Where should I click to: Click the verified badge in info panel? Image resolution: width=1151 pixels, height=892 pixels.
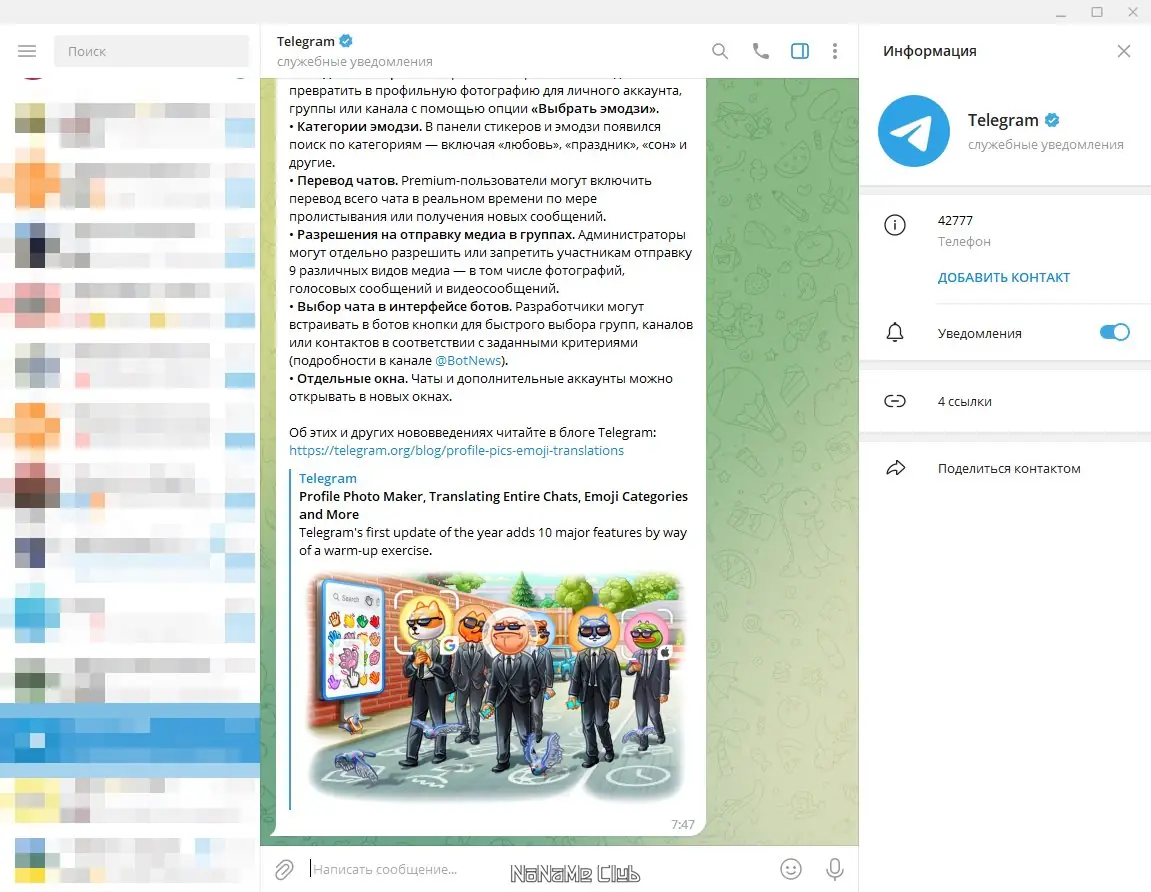point(1052,120)
